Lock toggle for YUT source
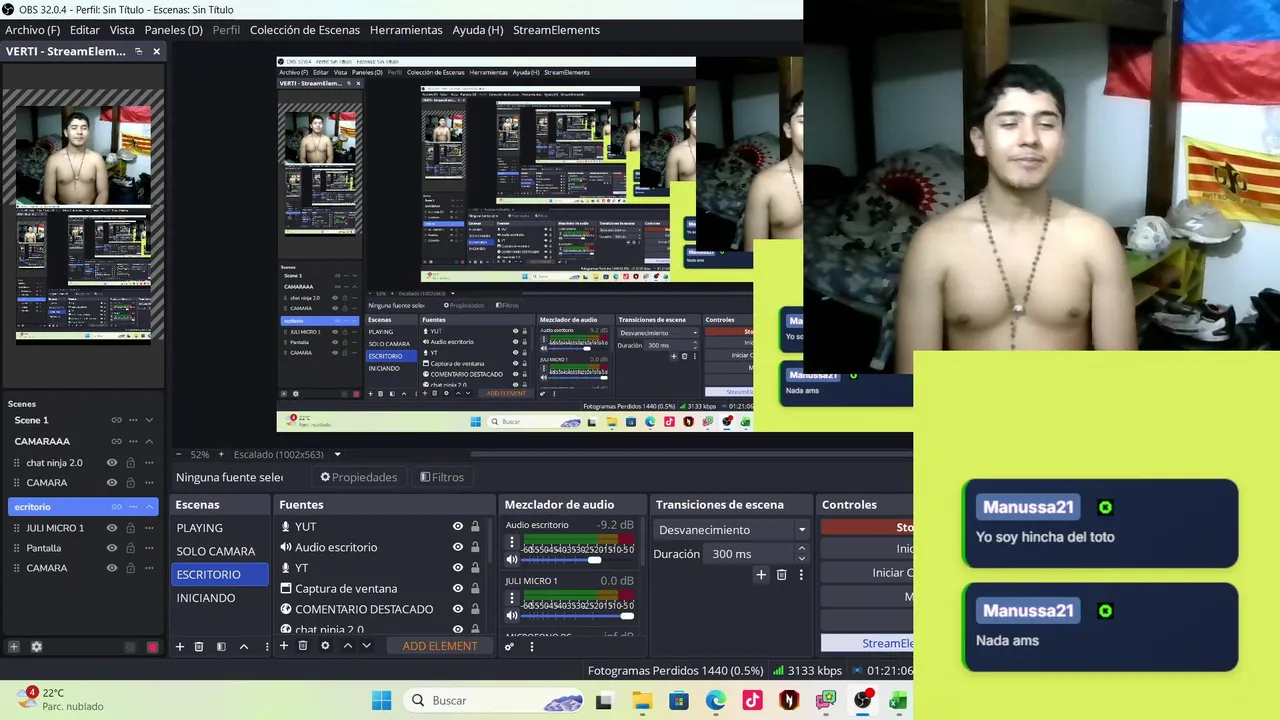 (x=475, y=527)
